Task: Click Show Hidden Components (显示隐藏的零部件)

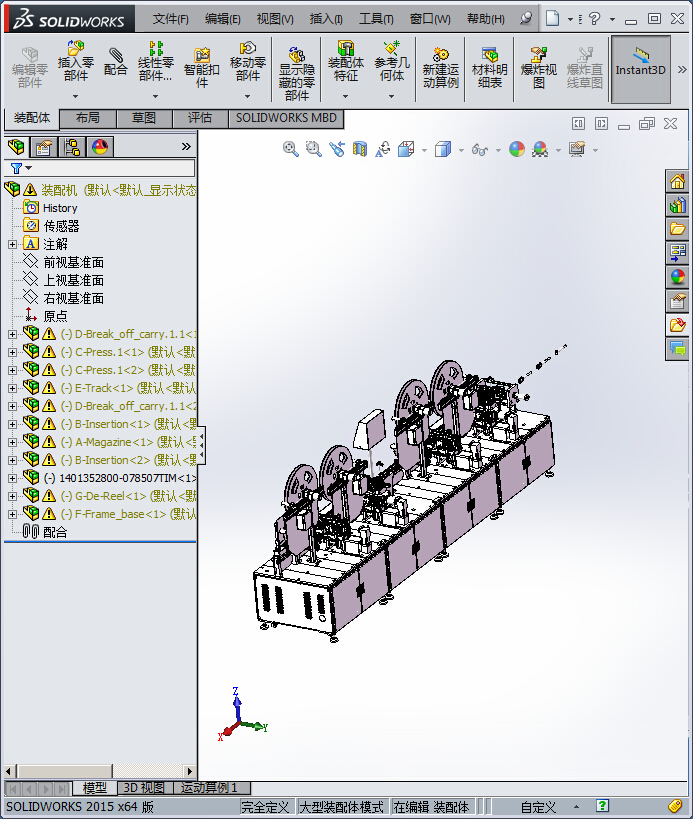Action: 297,73
